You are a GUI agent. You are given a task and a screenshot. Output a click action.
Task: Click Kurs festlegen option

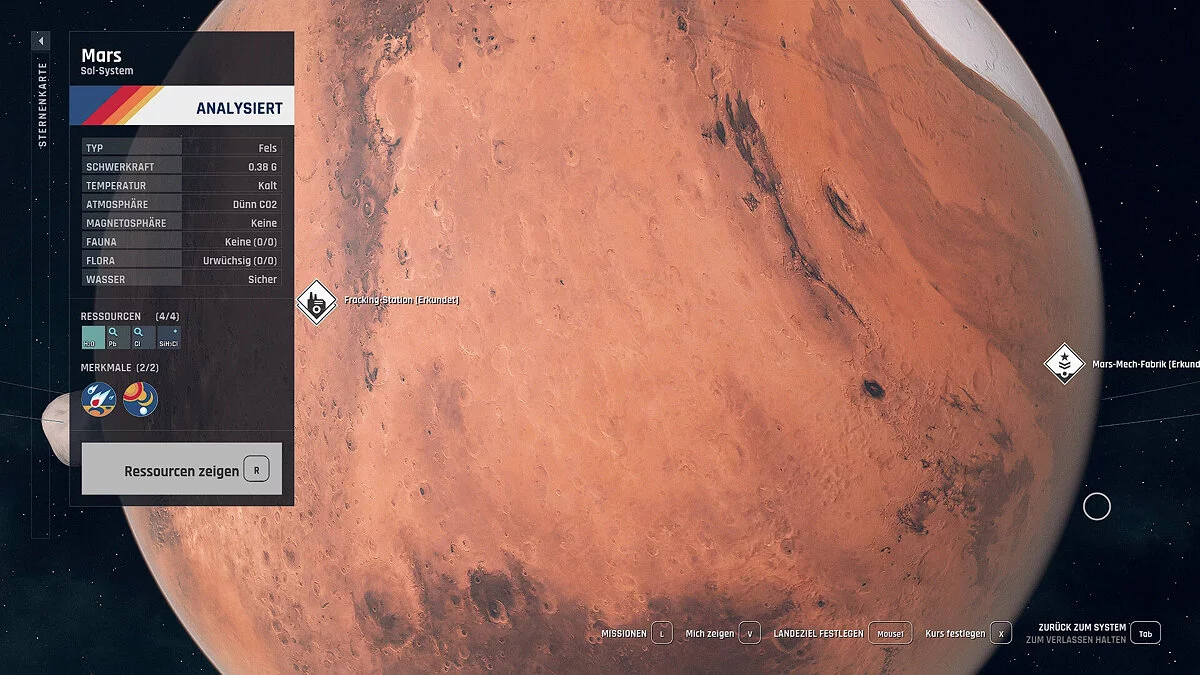tap(954, 634)
